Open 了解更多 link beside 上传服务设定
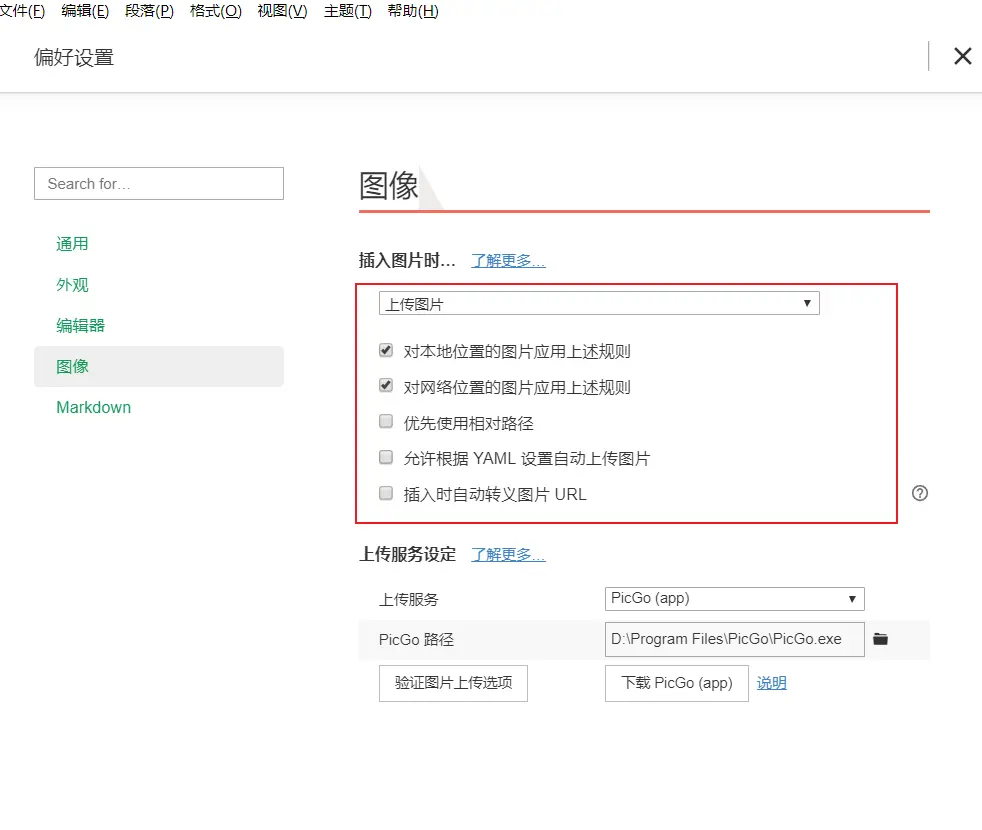The image size is (982, 830). 508,555
